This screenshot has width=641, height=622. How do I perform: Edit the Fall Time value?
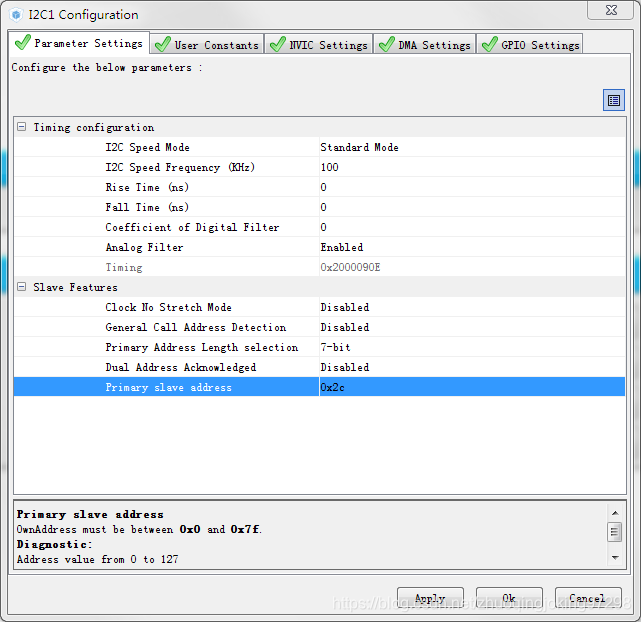click(472, 207)
